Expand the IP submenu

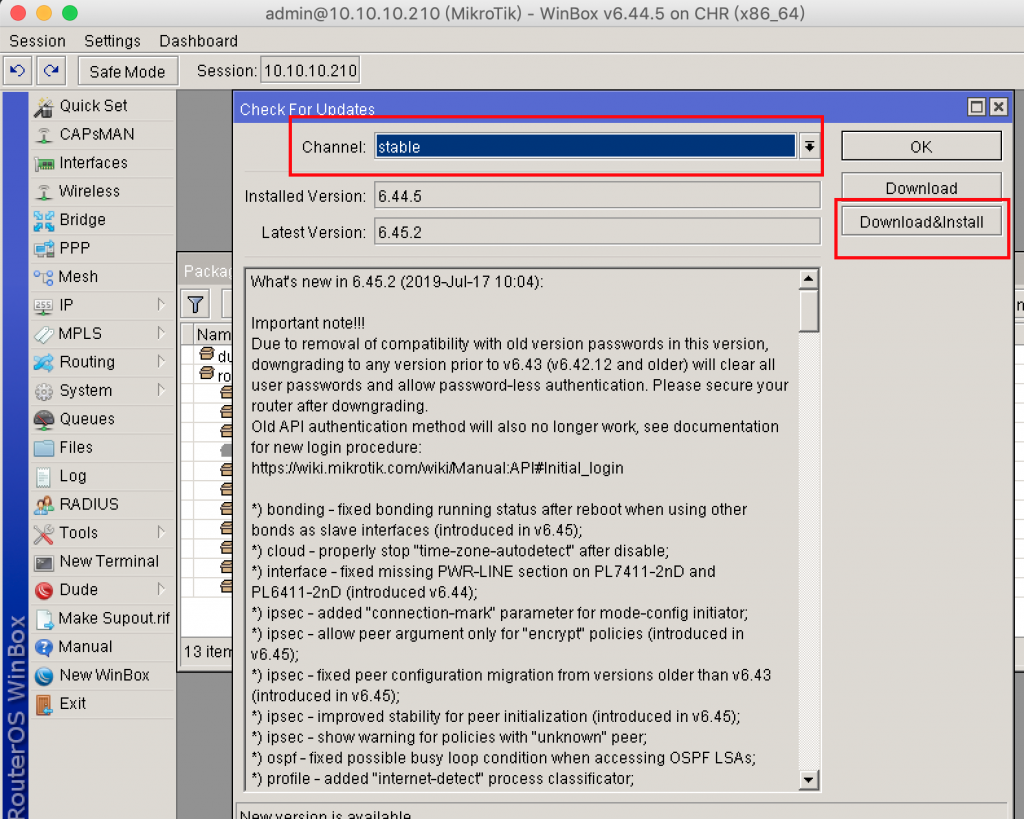tap(161, 304)
